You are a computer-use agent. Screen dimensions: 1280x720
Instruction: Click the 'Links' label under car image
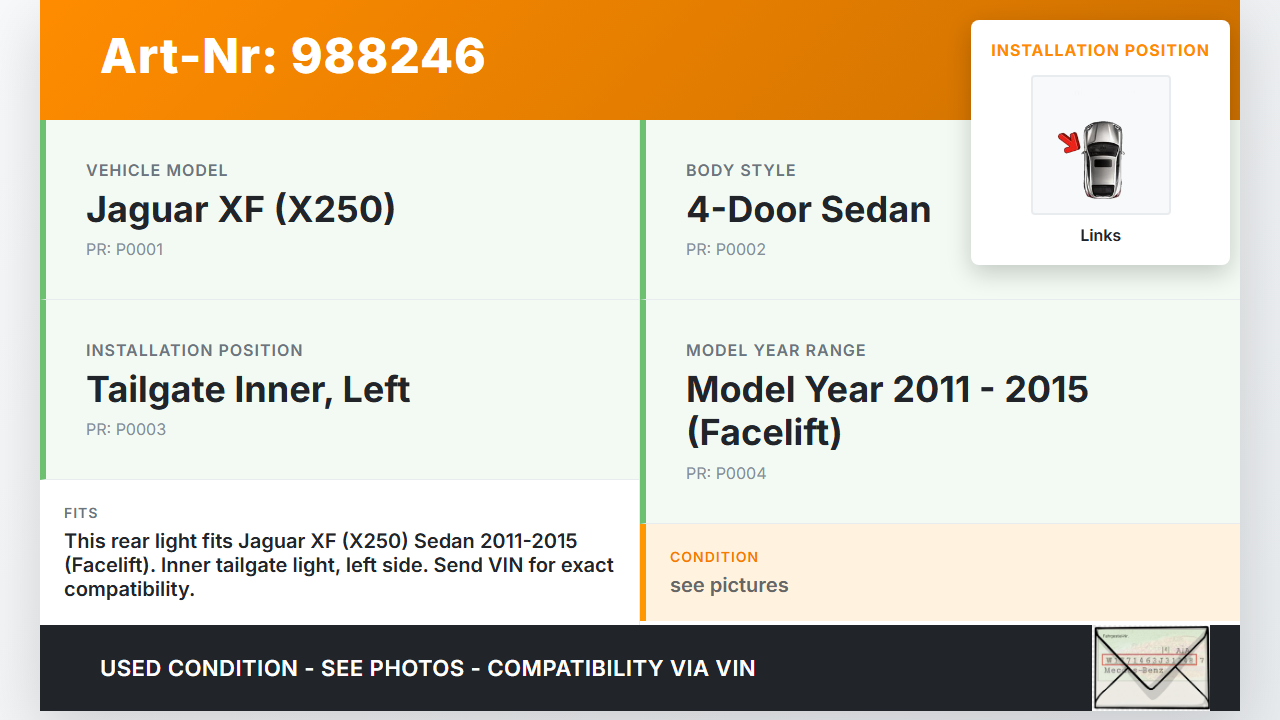(1100, 236)
